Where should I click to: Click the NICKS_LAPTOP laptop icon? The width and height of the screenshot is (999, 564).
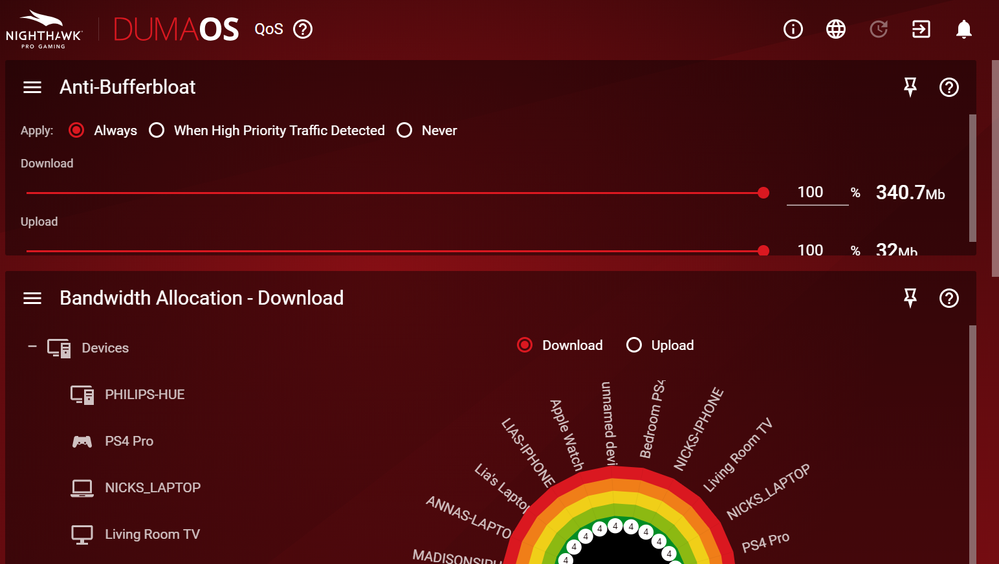[82, 488]
